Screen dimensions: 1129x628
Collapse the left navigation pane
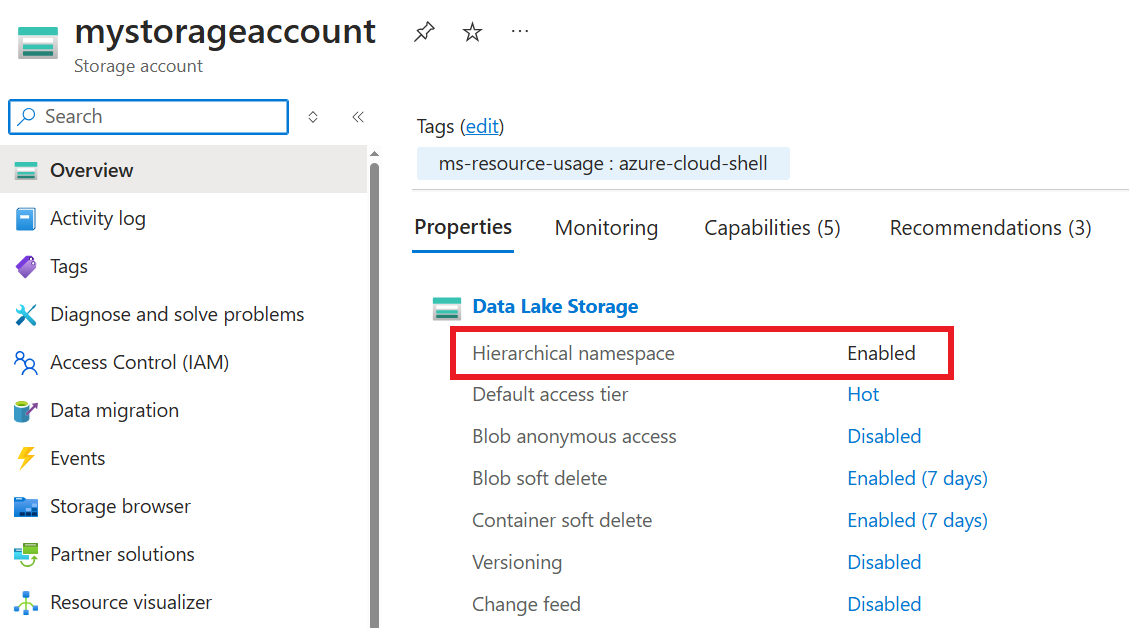357,117
